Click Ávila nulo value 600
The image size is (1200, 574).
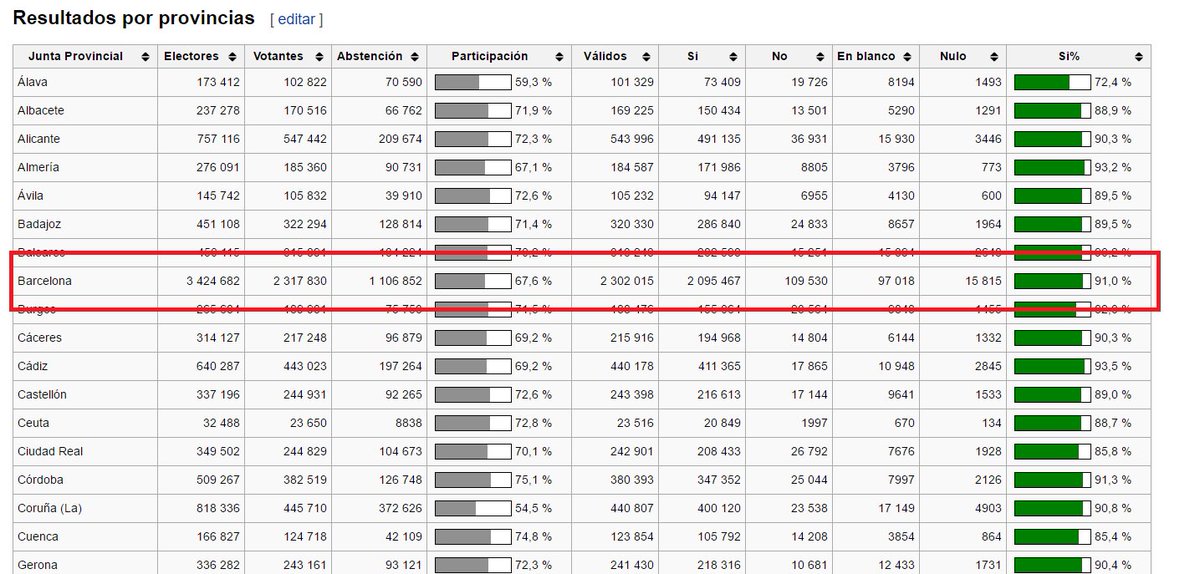tap(990, 195)
